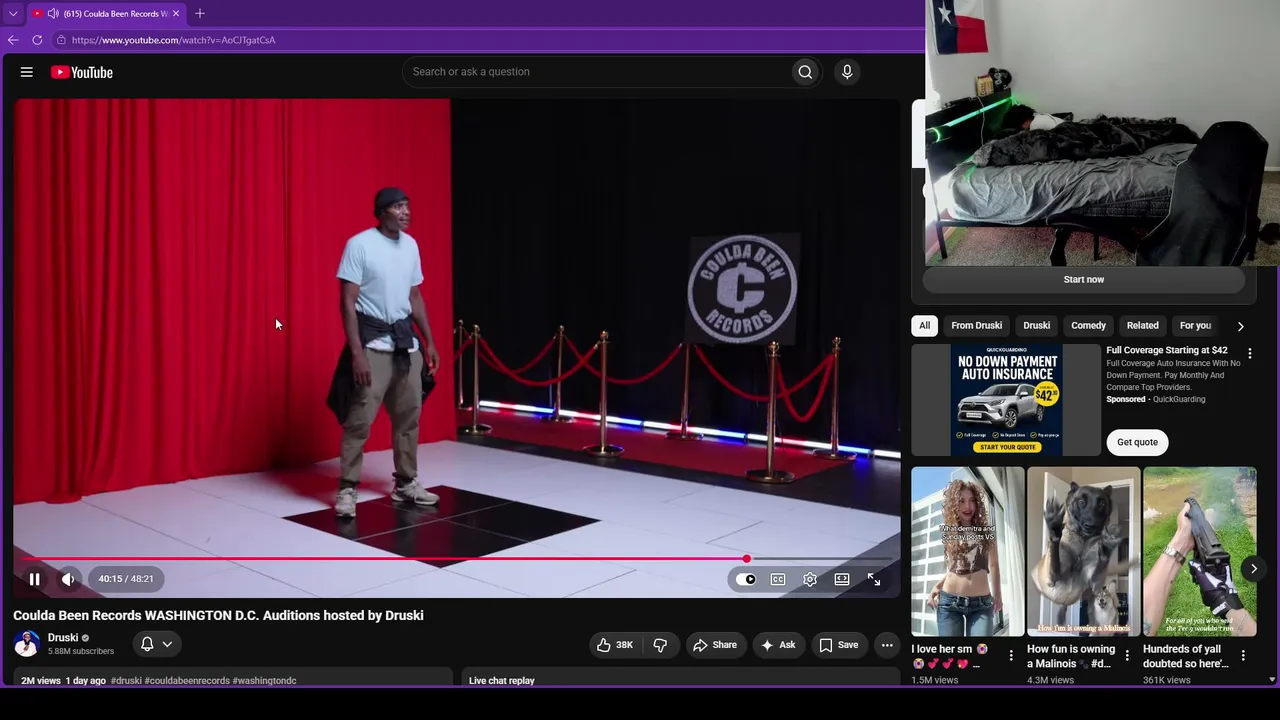Viewport: 1280px width, 720px height.
Task: Switch to theater mode
Action: (x=842, y=579)
